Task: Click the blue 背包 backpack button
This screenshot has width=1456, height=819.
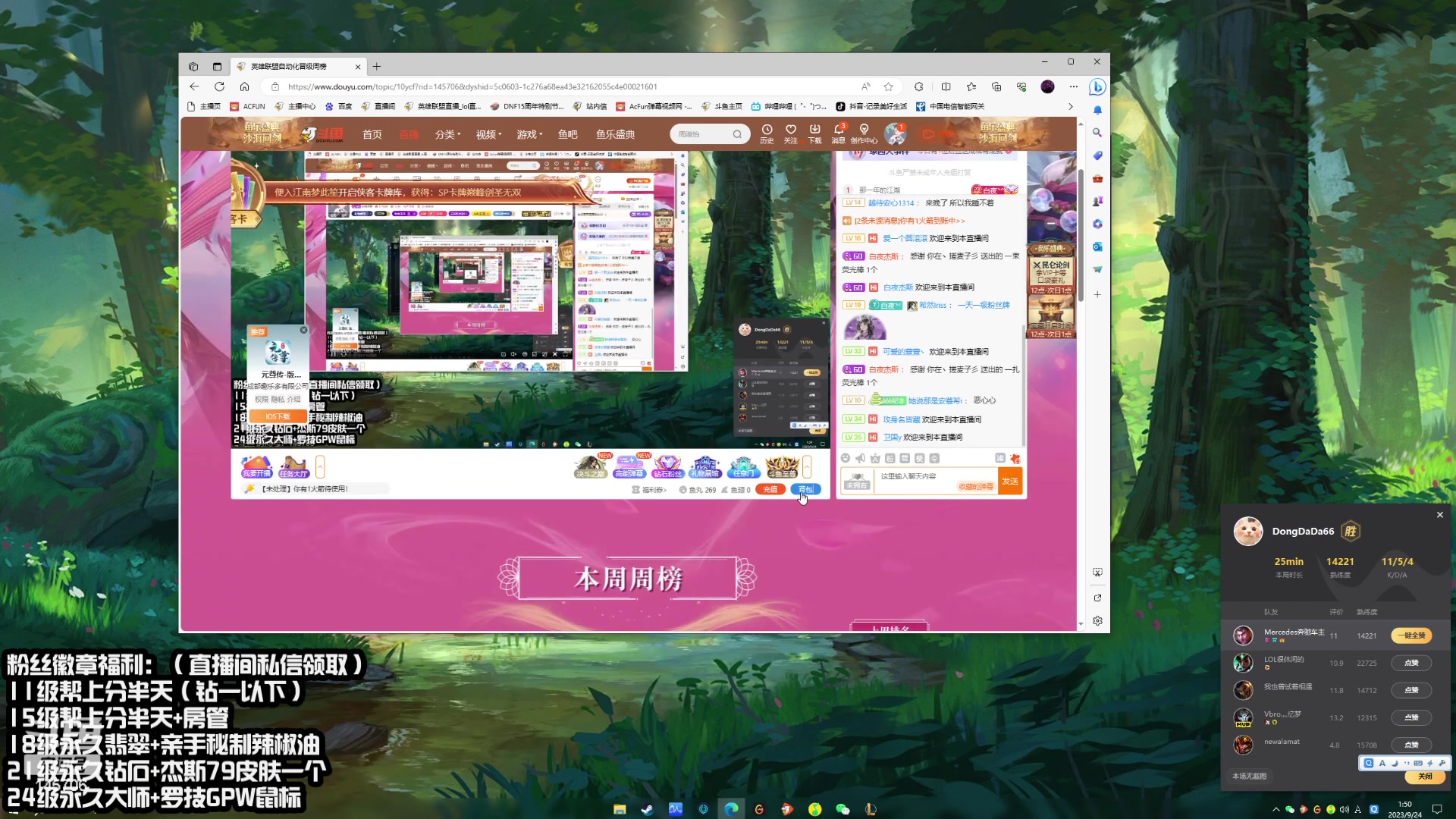Action: (805, 489)
